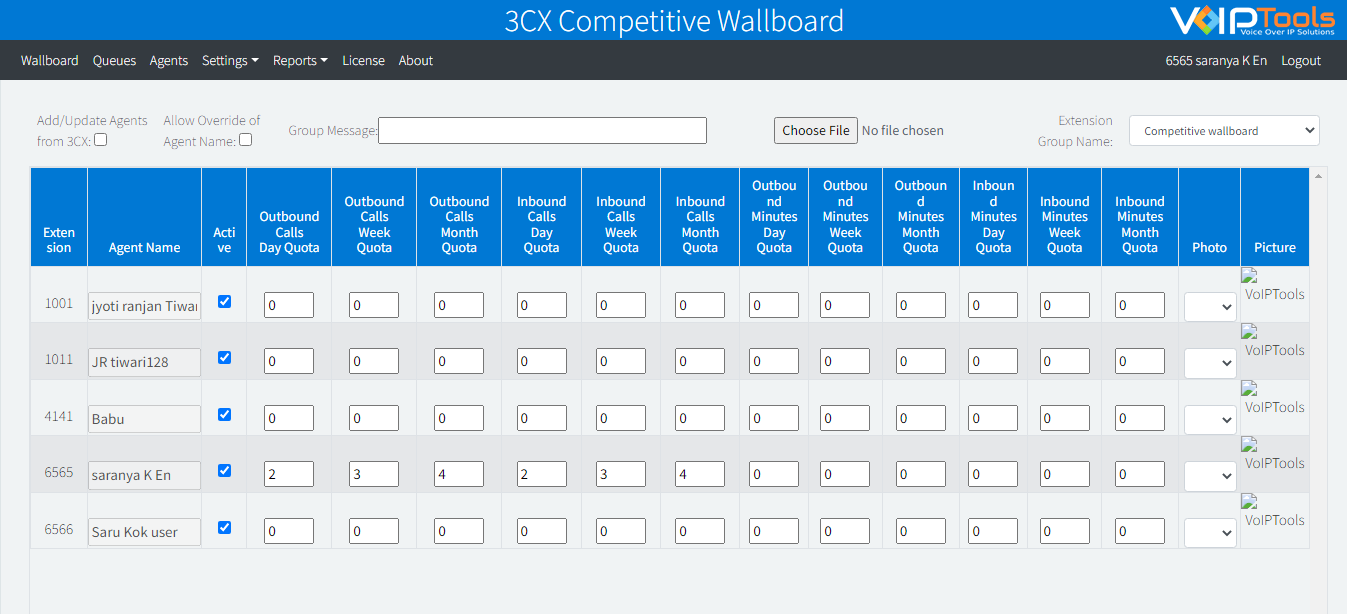
Task: Click Inbound Calls Week Quota for saranya
Action: pos(621,474)
